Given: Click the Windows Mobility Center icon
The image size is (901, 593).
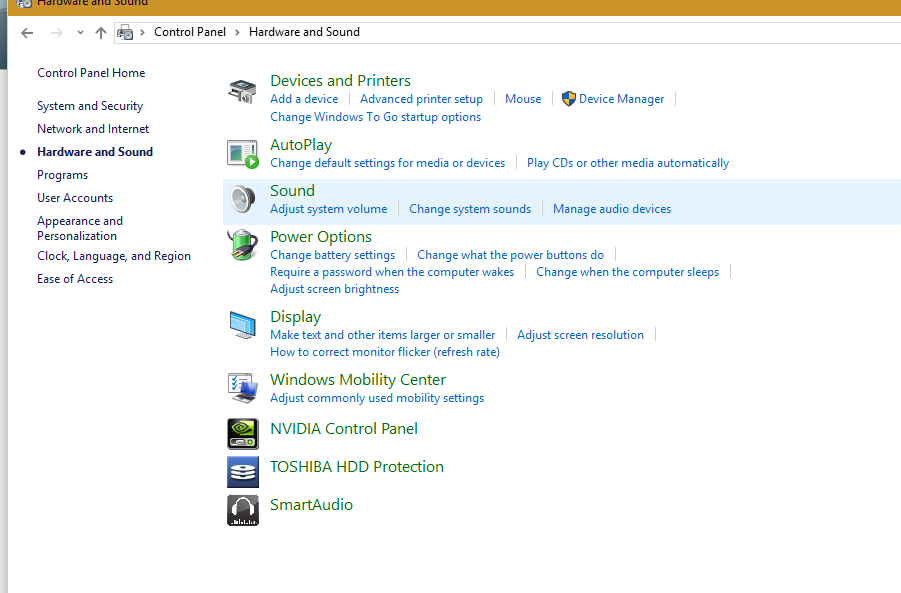Looking at the screenshot, I should click(x=242, y=388).
